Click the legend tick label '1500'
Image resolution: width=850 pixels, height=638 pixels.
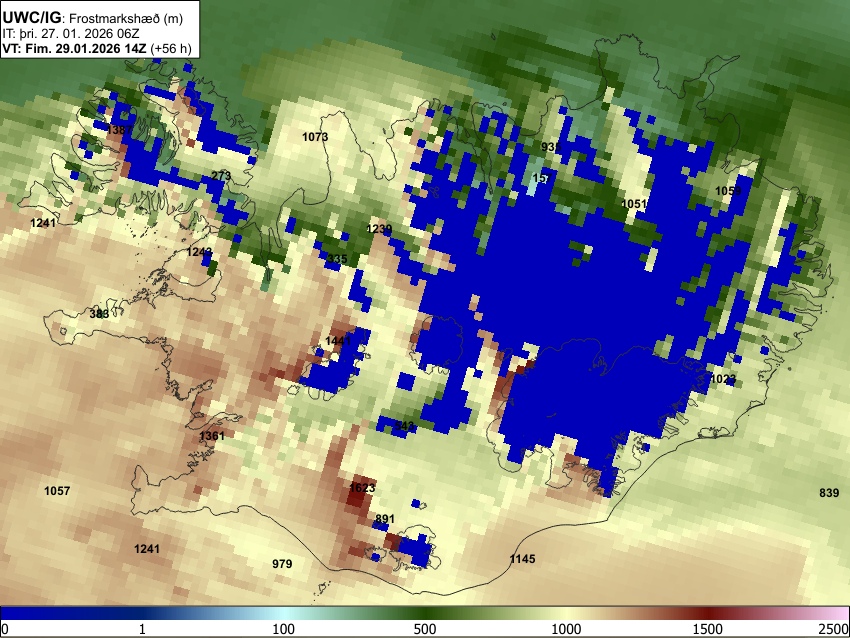(708, 629)
